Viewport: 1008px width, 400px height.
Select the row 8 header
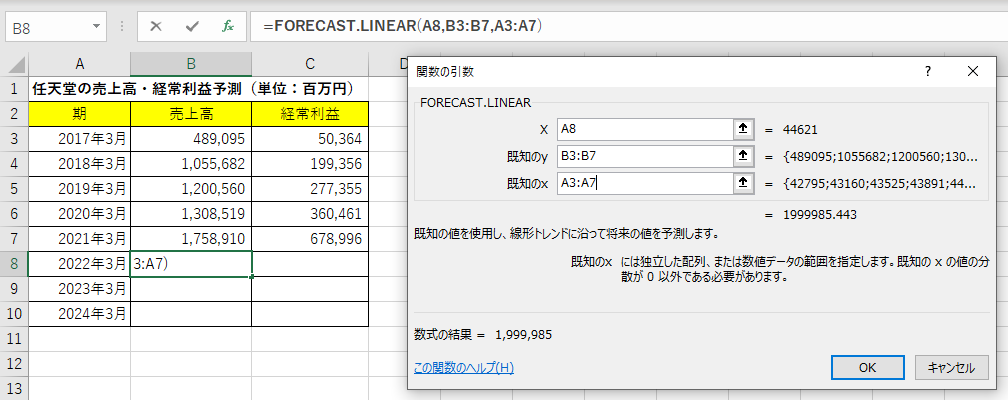click(14, 264)
